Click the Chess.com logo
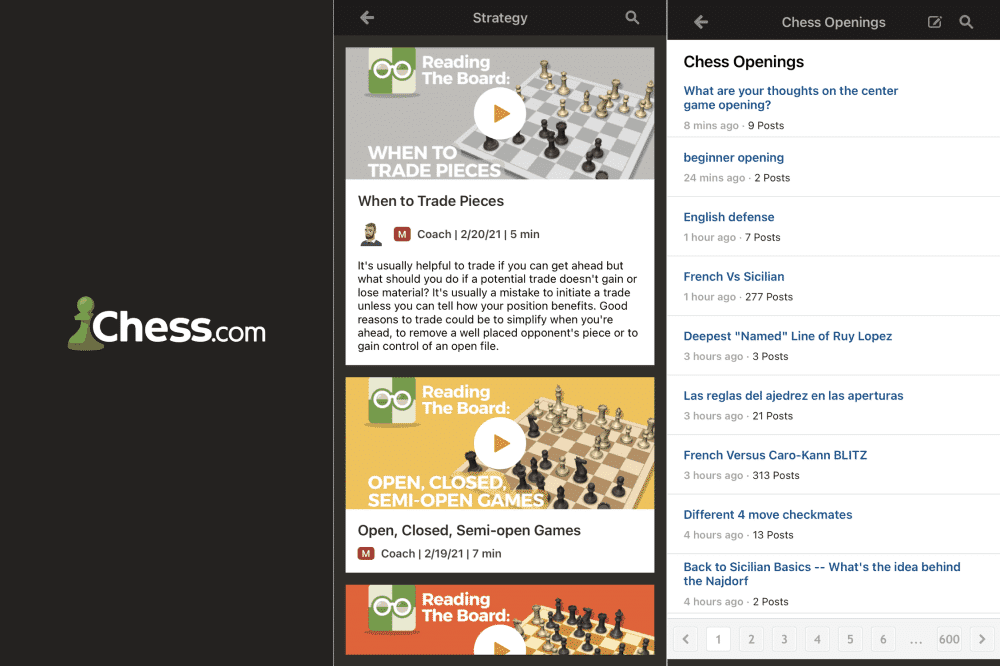 coord(167,324)
